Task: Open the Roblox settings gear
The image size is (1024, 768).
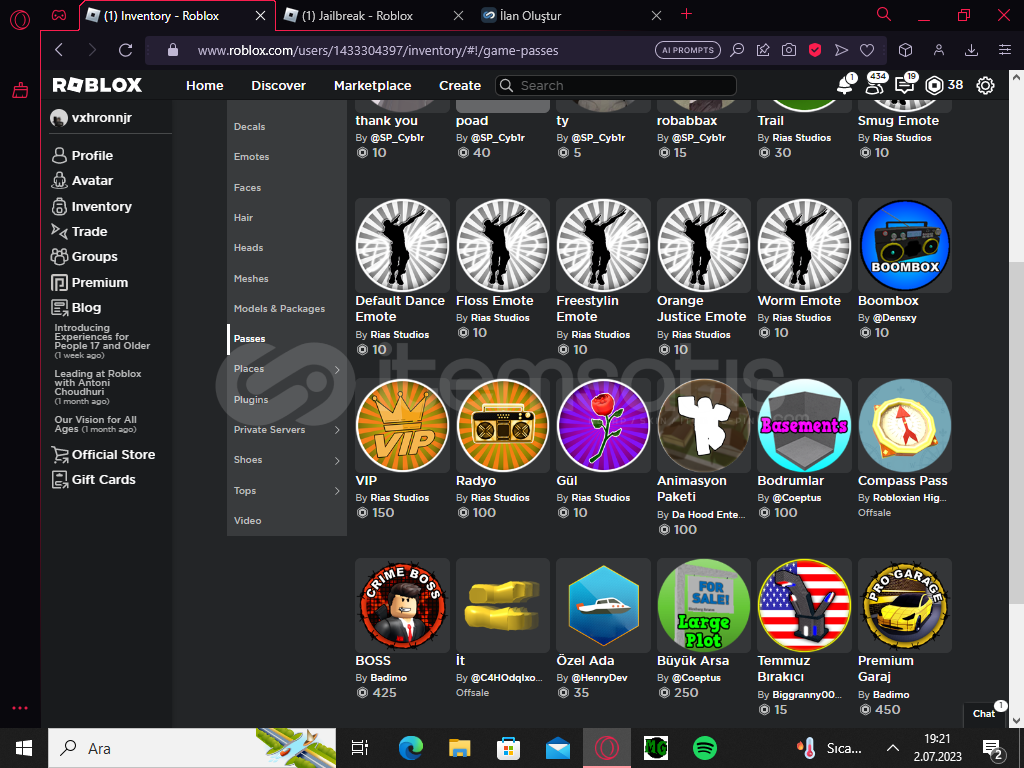Action: coord(985,85)
